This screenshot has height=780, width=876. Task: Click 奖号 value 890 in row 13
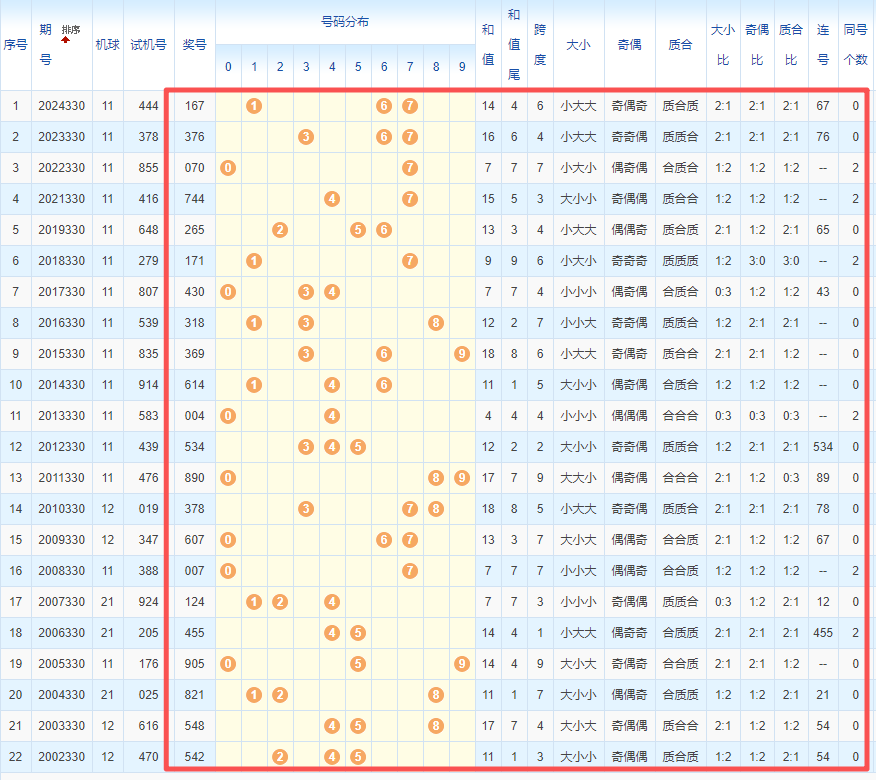tap(195, 478)
